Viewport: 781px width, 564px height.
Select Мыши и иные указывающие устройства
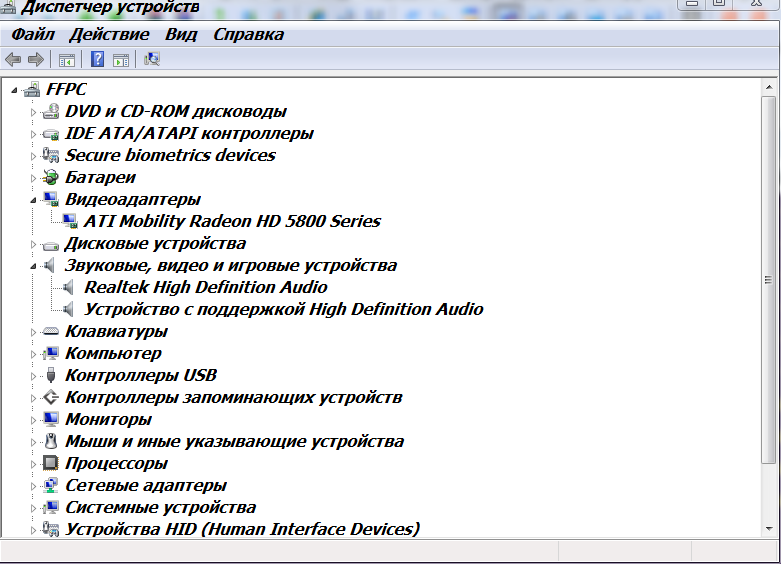235,441
